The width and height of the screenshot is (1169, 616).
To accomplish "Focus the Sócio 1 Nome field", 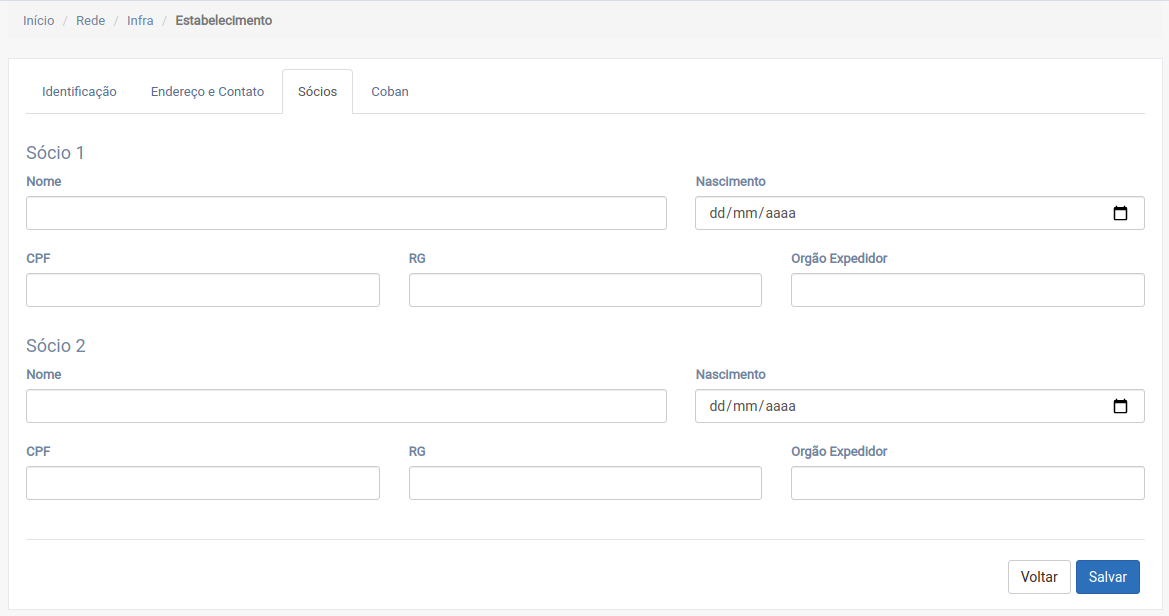I will coord(346,213).
